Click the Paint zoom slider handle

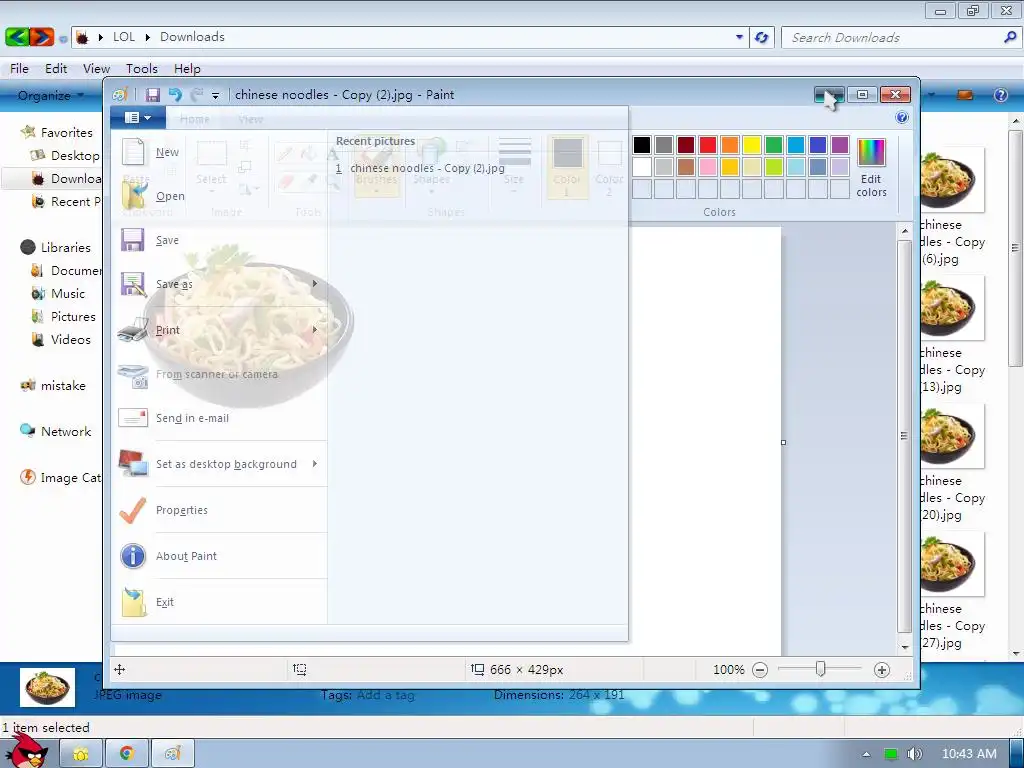click(820, 669)
